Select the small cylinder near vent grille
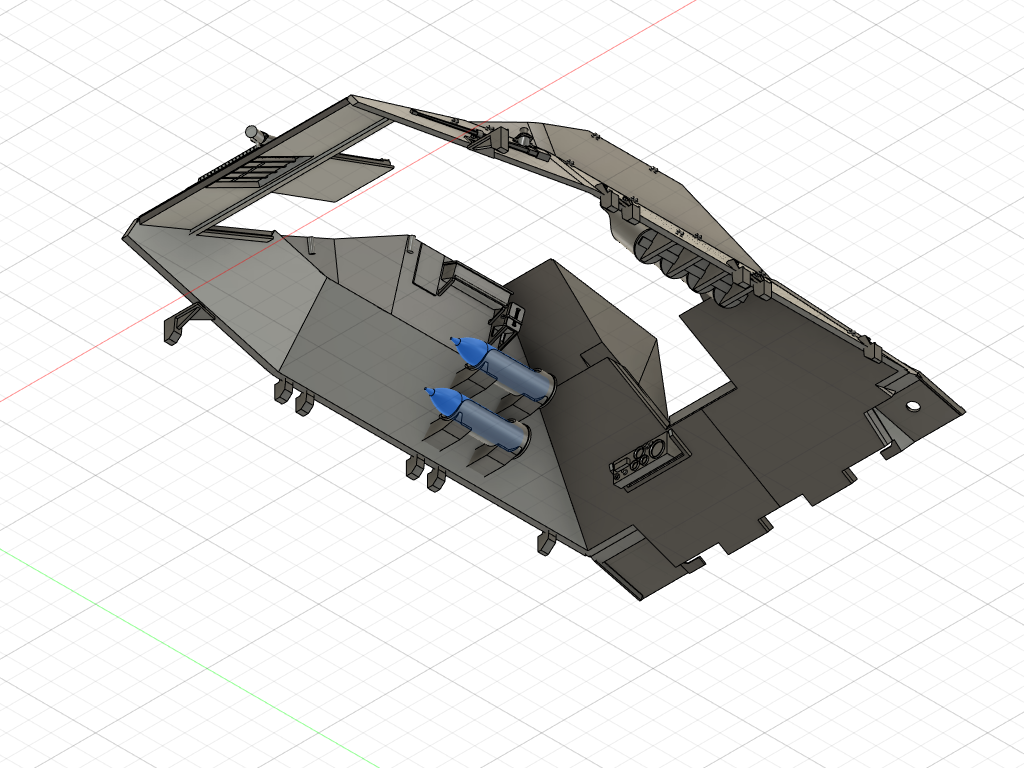 (x=254, y=132)
